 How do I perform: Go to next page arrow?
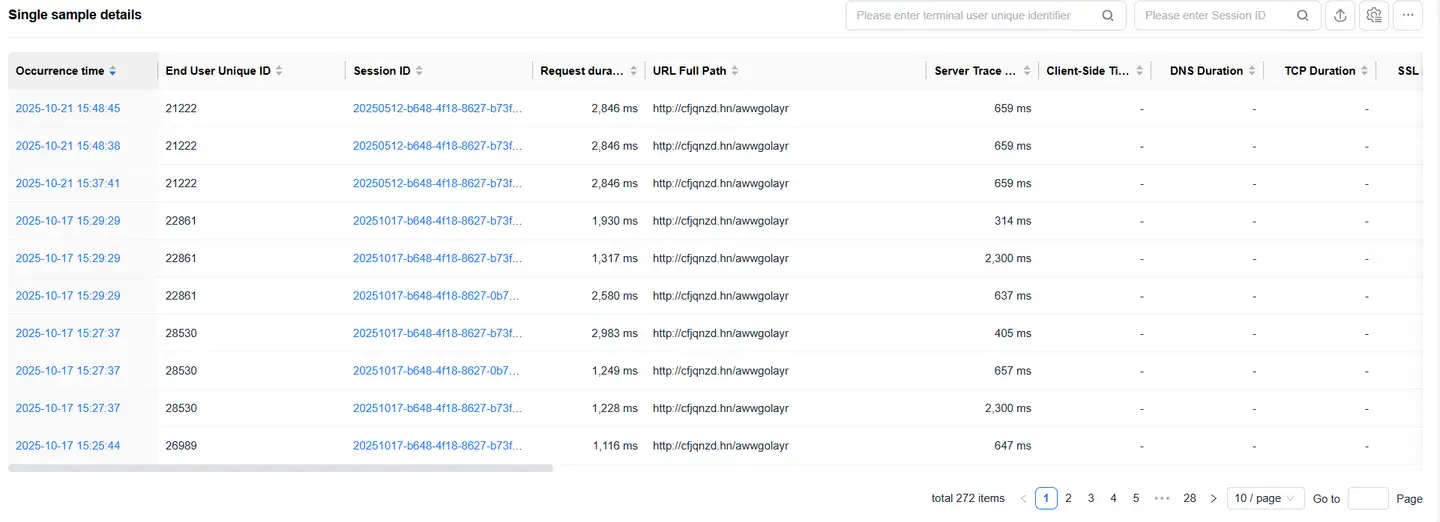pyautogui.click(x=1213, y=498)
